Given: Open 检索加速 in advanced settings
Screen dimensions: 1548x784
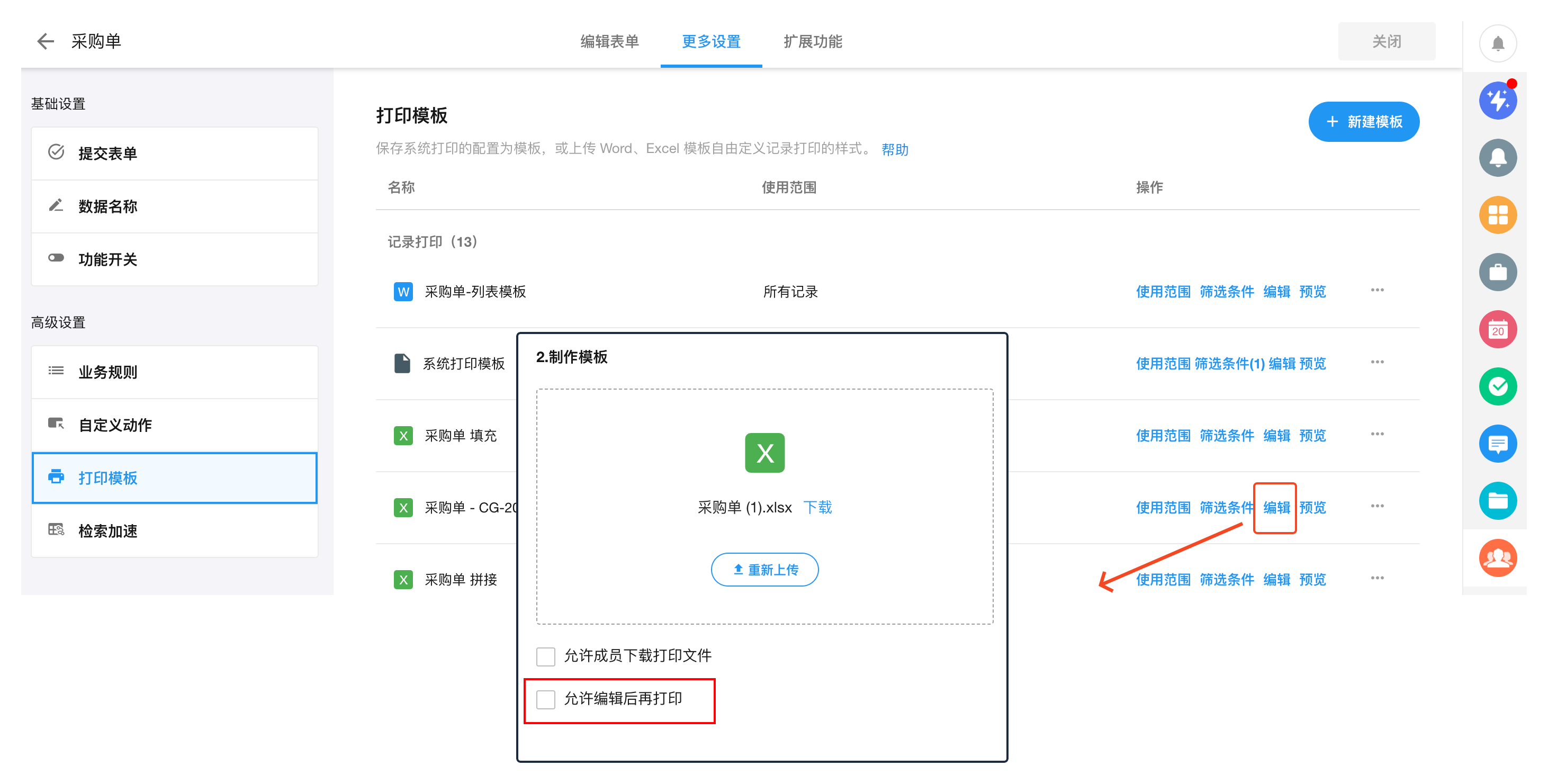Looking at the screenshot, I should point(174,531).
